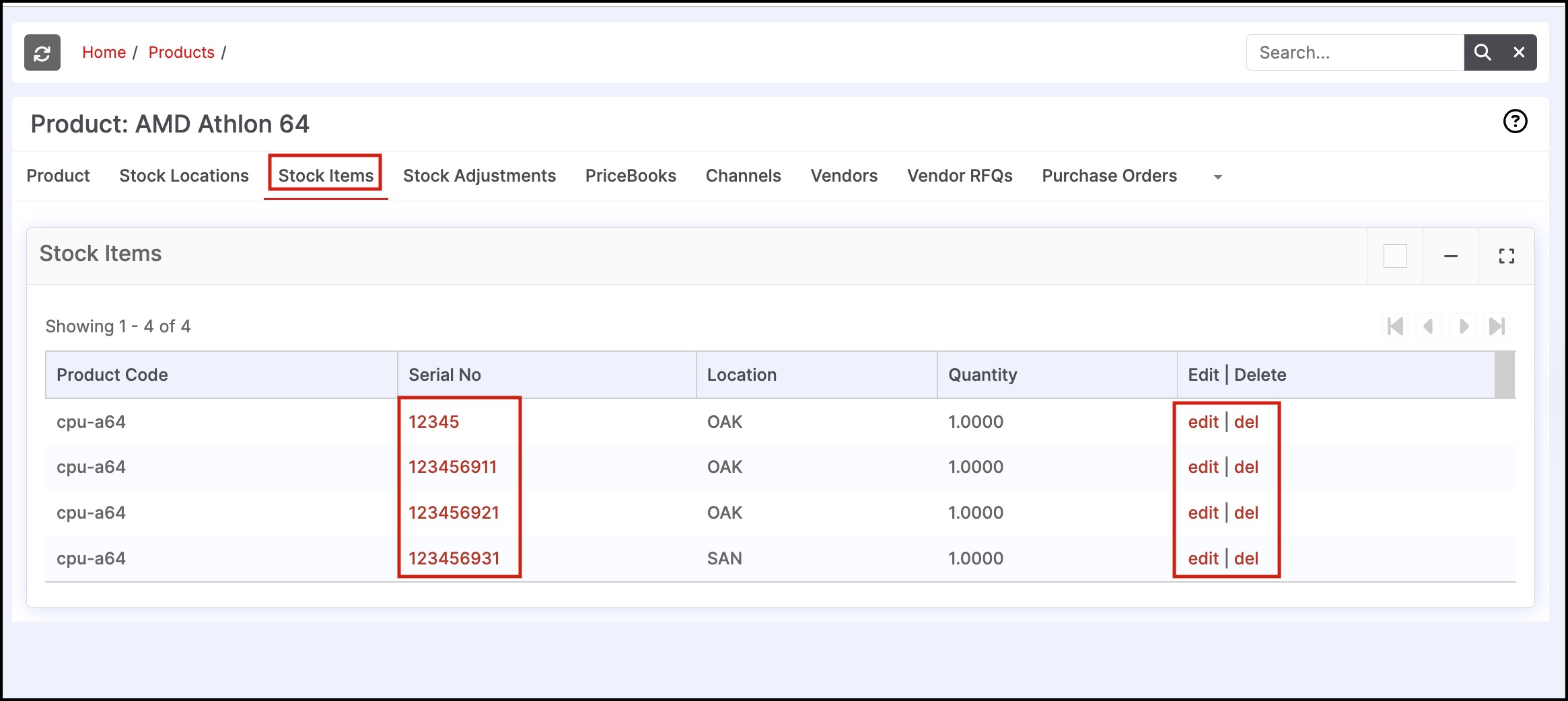Go to the previous page of results
The image size is (1568, 701).
pyautogui.click(x=1428, y=327)
